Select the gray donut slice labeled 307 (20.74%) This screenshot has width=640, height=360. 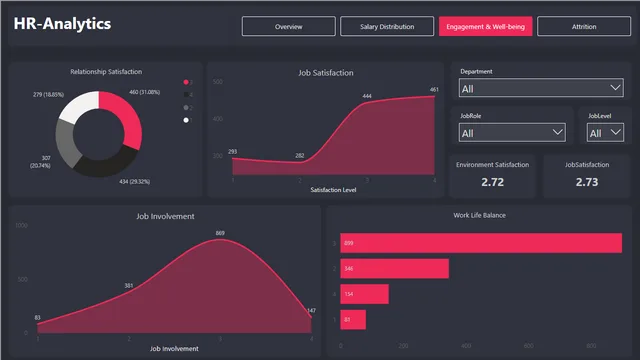(67, 143)
